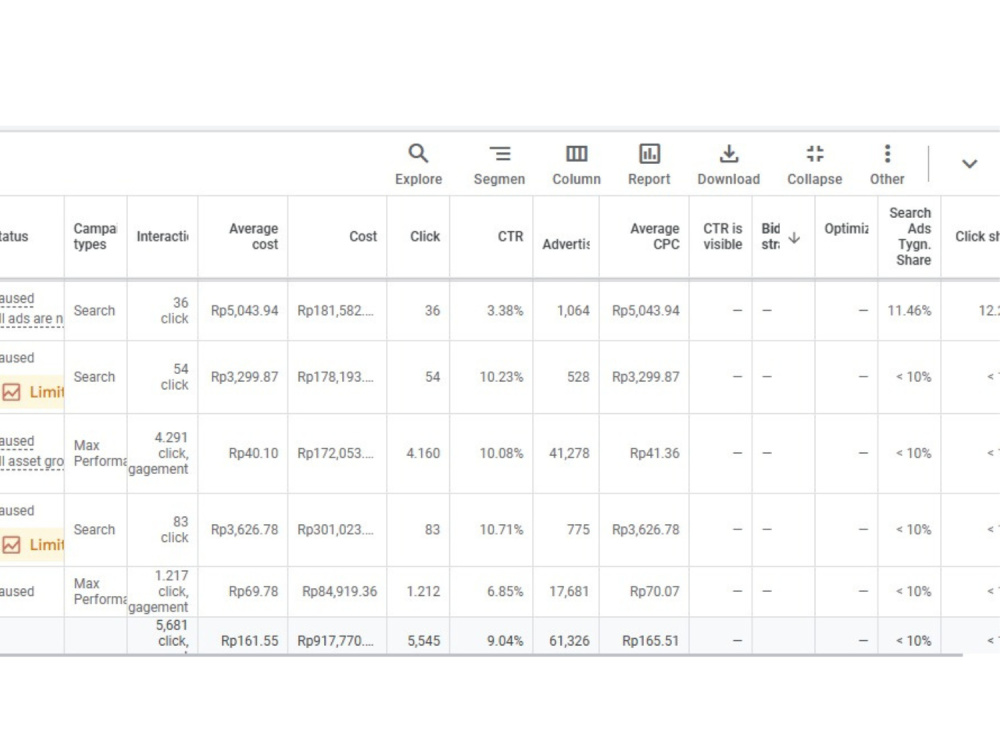This screenshot has height=750, width=1000.
Task: Select the cost cell Rp84,919.36
Action: point(339,592)
